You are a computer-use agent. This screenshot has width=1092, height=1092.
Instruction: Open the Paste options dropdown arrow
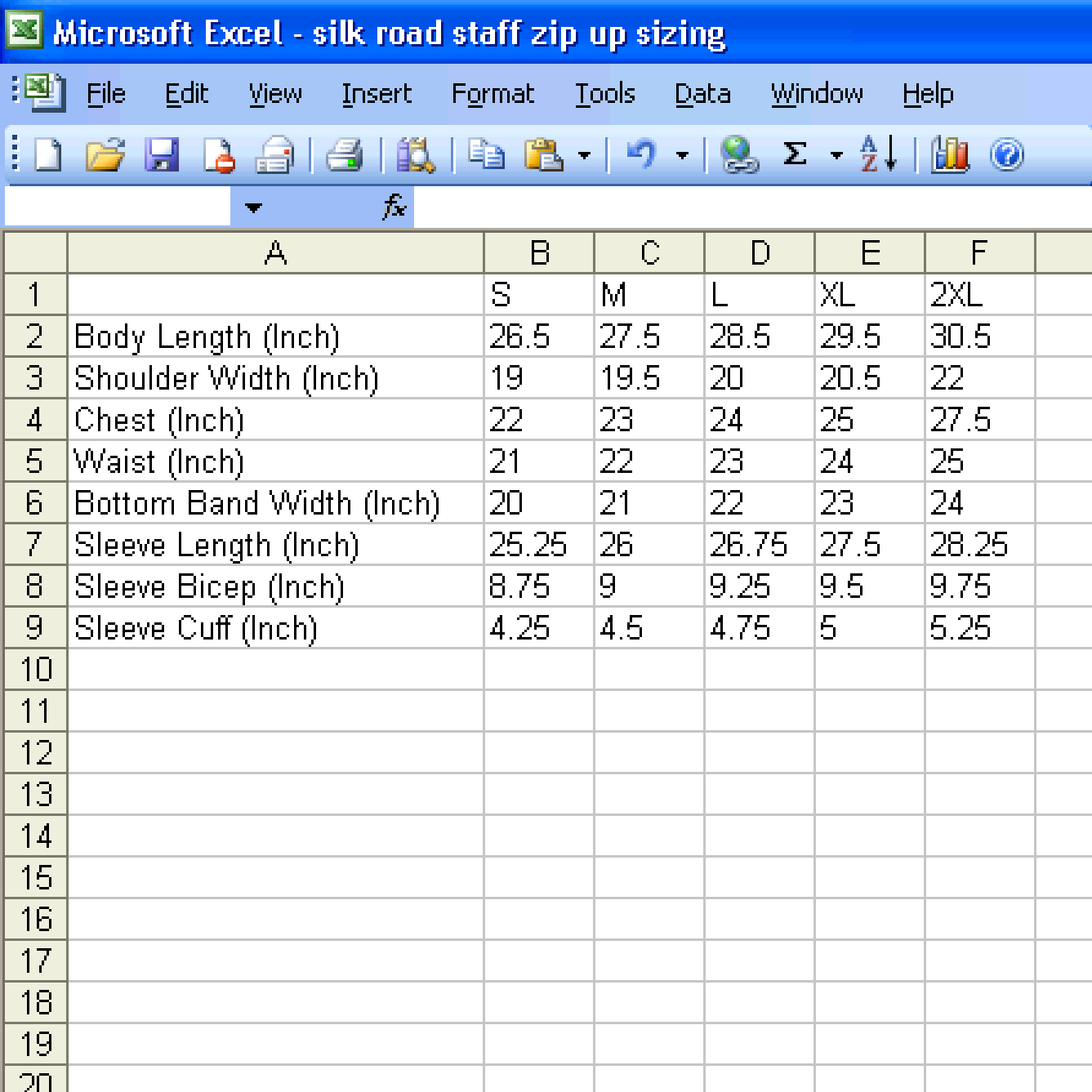pyautogui.click(x=584, y=154)
